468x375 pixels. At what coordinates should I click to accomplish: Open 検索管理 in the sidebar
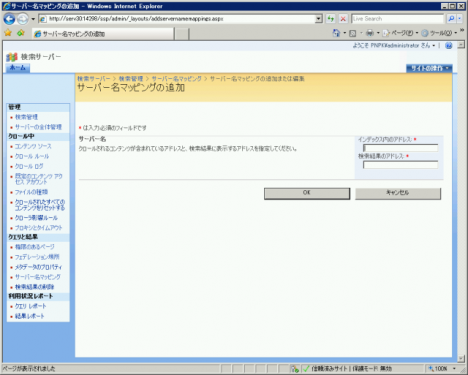pyautogui.click(x=26, y=117)
